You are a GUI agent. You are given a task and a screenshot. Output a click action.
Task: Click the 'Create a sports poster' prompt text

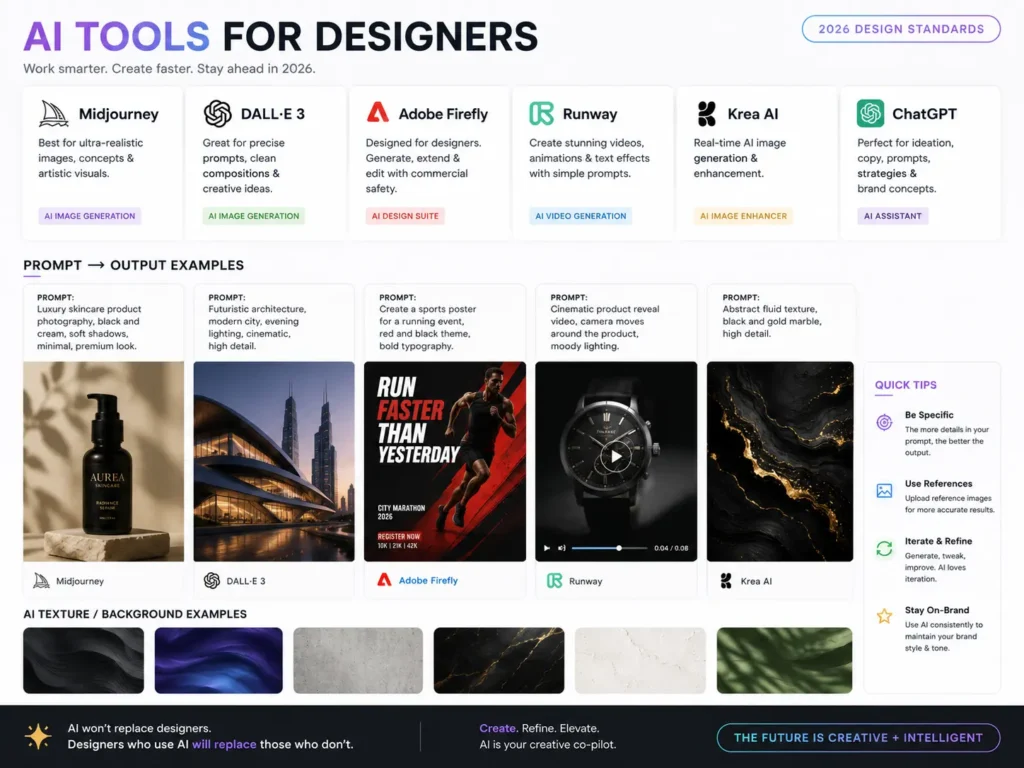428,327
